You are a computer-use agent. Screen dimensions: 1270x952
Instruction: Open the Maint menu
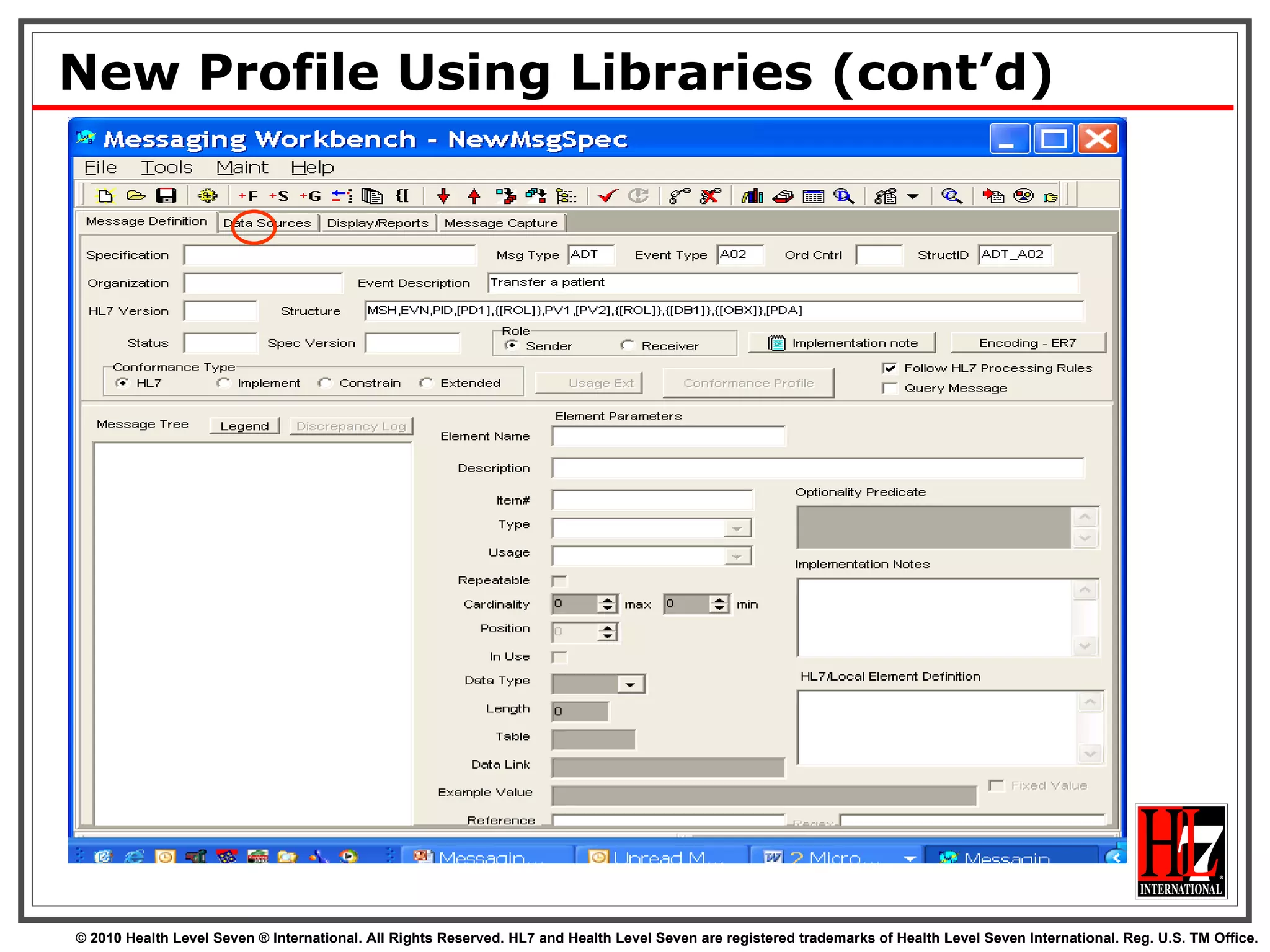[242, 167]
